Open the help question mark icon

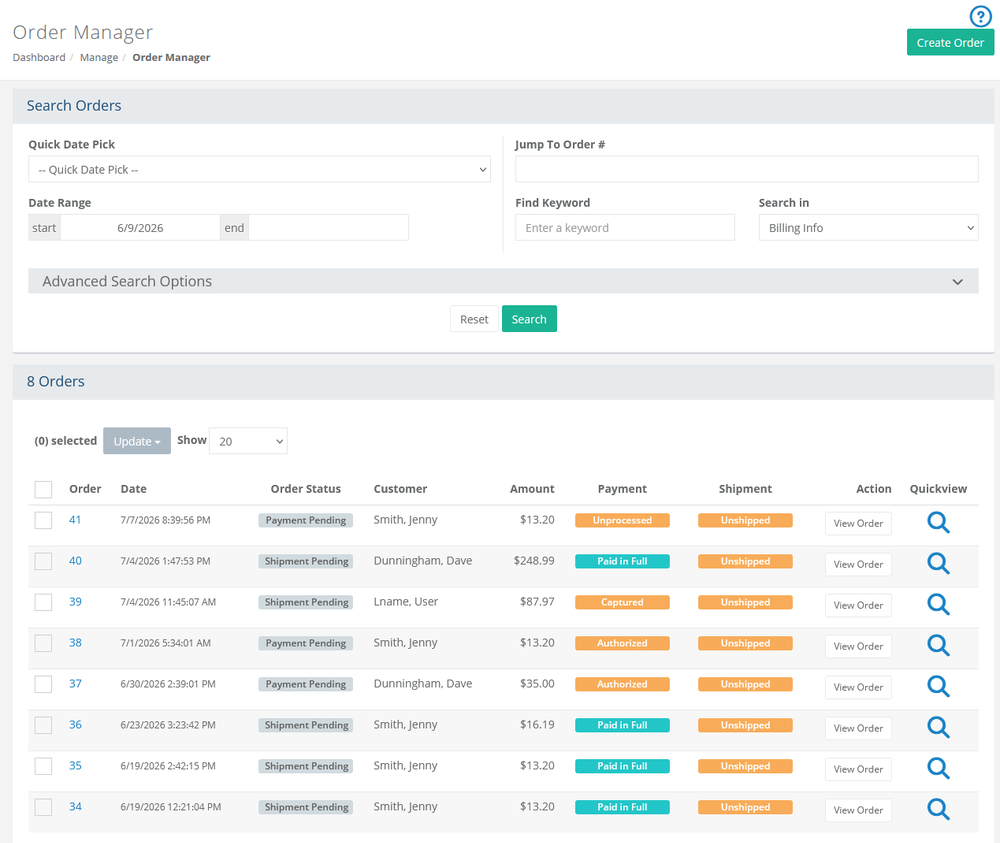click(980, 16)
